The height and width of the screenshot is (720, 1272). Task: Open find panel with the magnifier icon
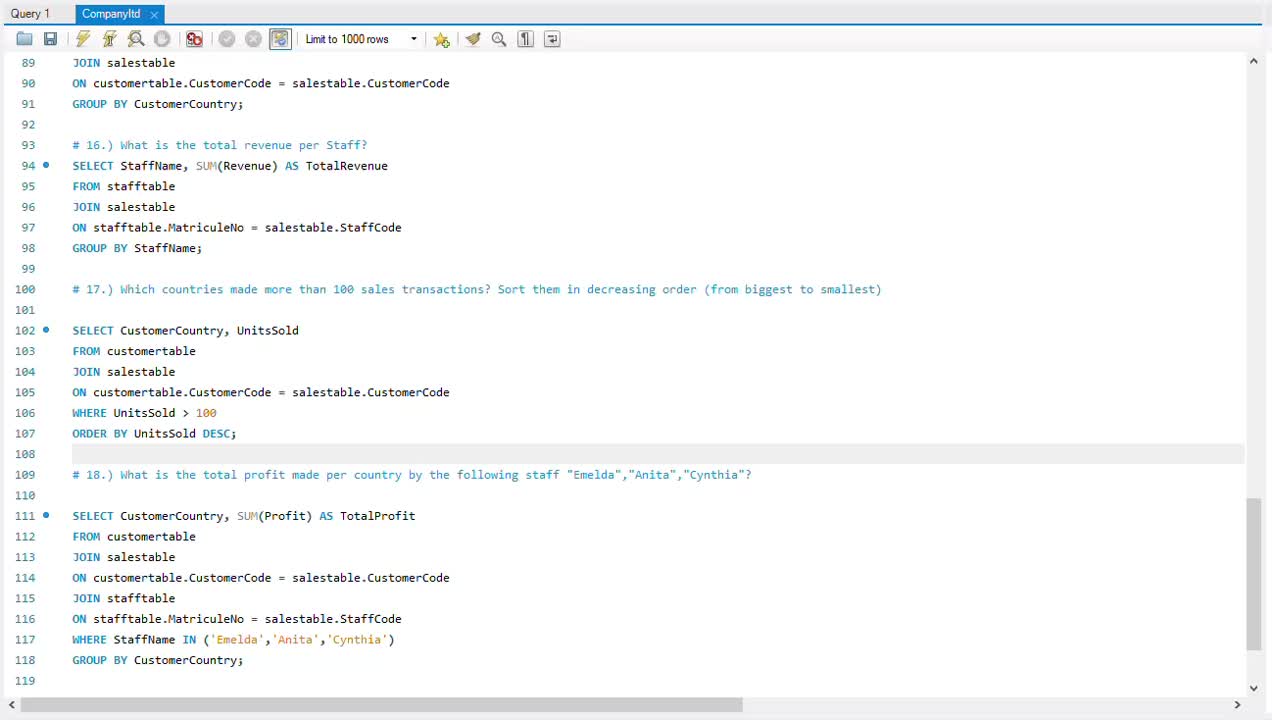click(499, 39)
